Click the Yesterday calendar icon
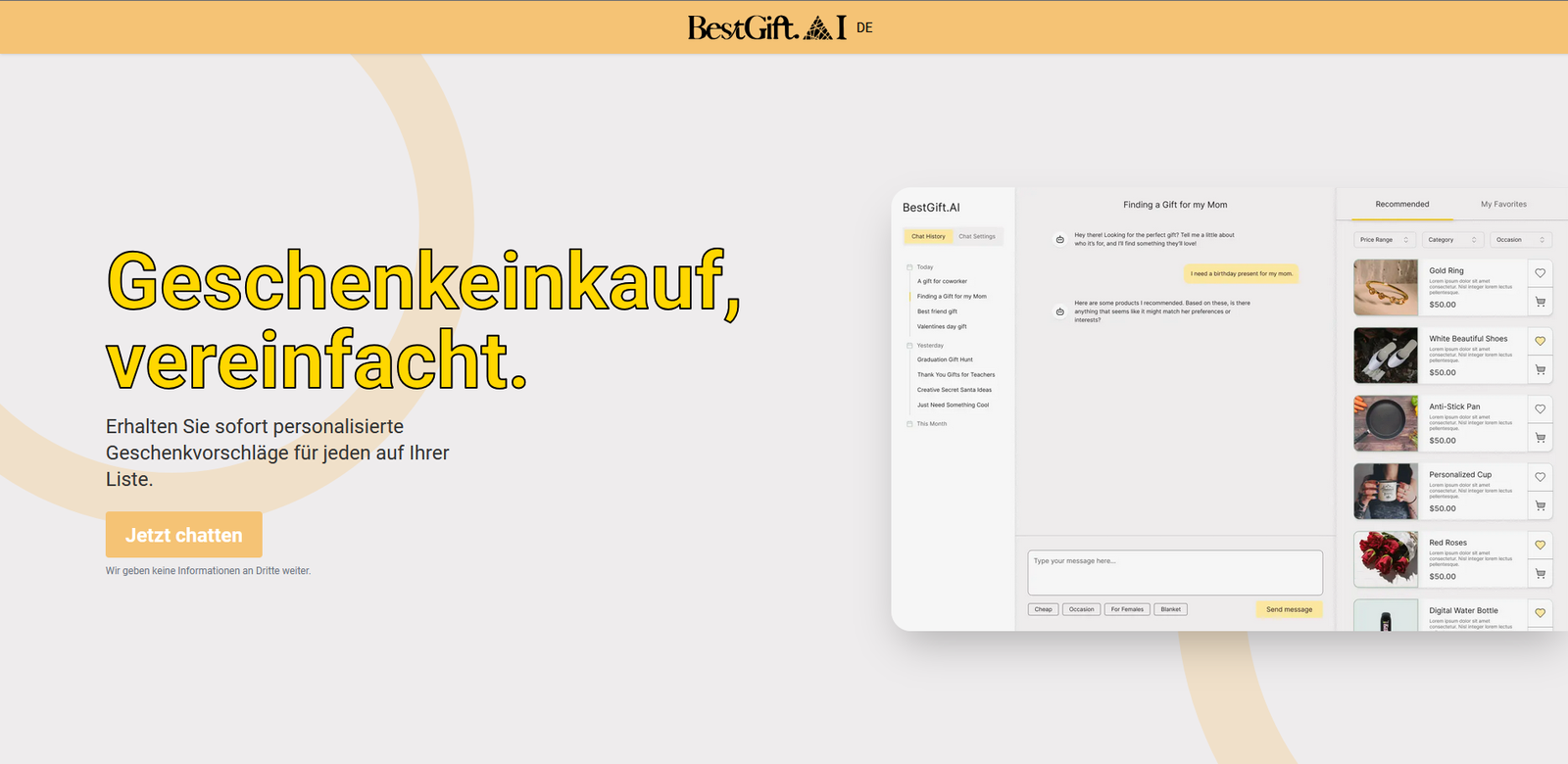Image resolution: width=1568 pixels, height=764 pixels. [909, 345]
